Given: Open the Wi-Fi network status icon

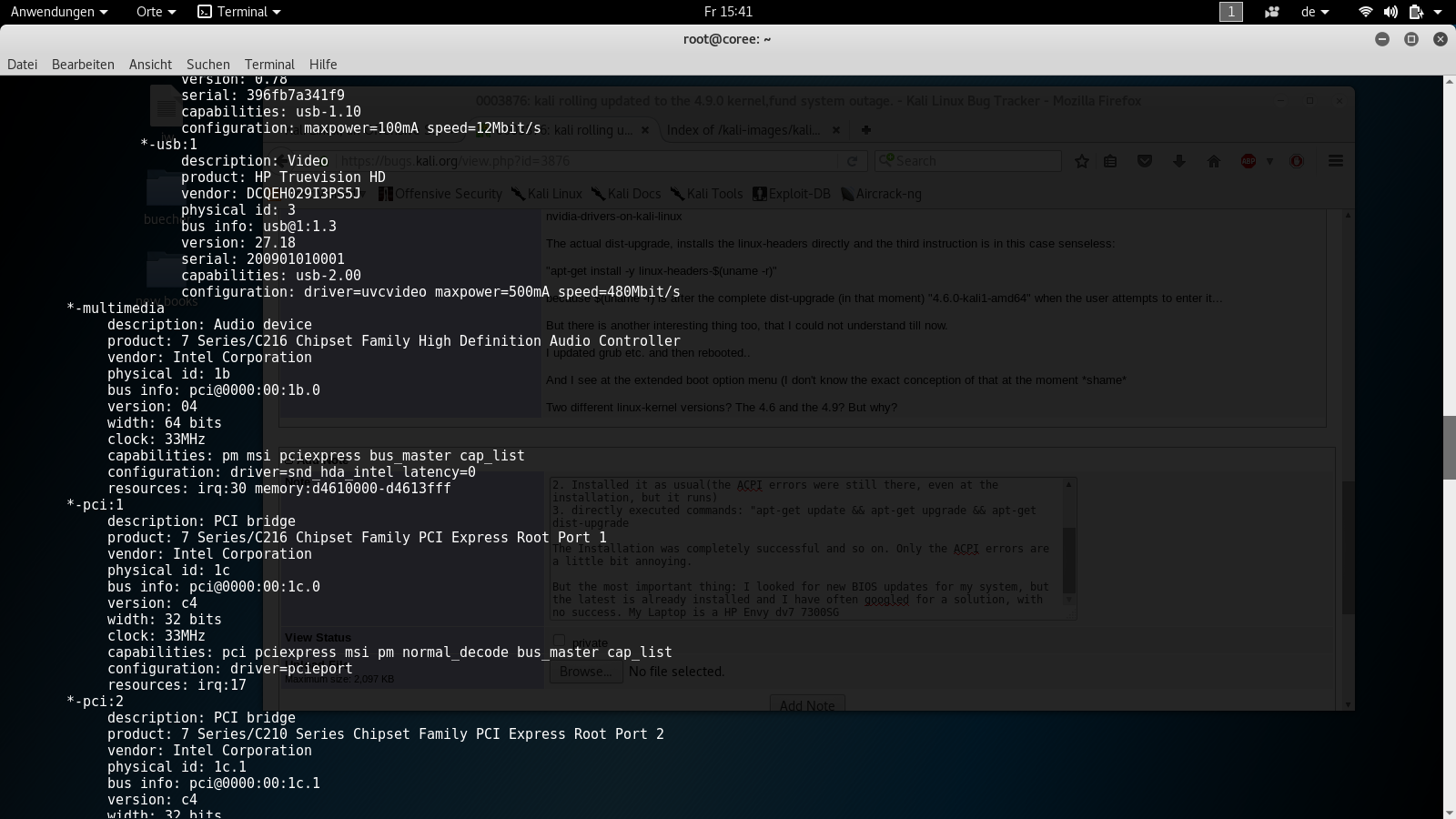Looking at the screenshot, I should click(x=1365, y=12).
